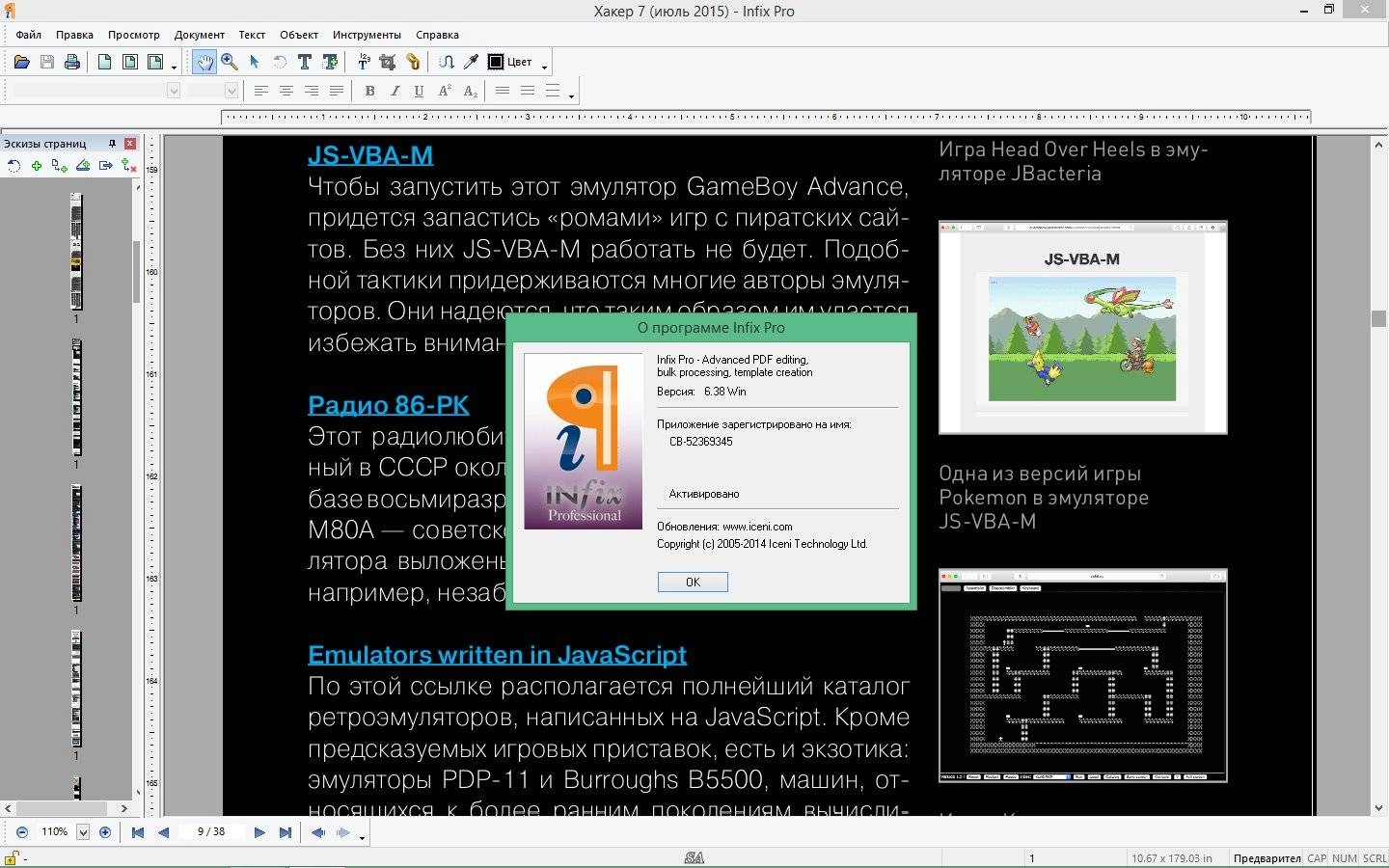
Task: Pin the Эскизы страниц panel
Action: click(x=112, y=143)
